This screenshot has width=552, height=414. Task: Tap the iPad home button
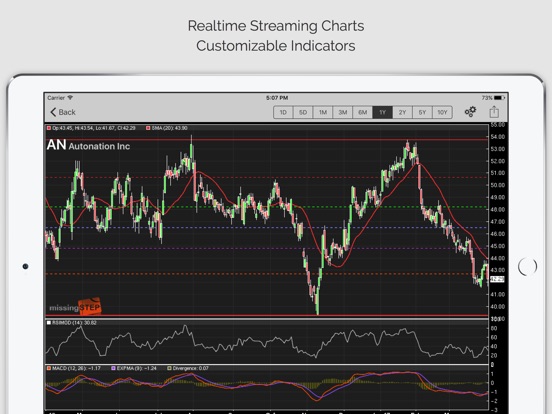tap(527, 266)
